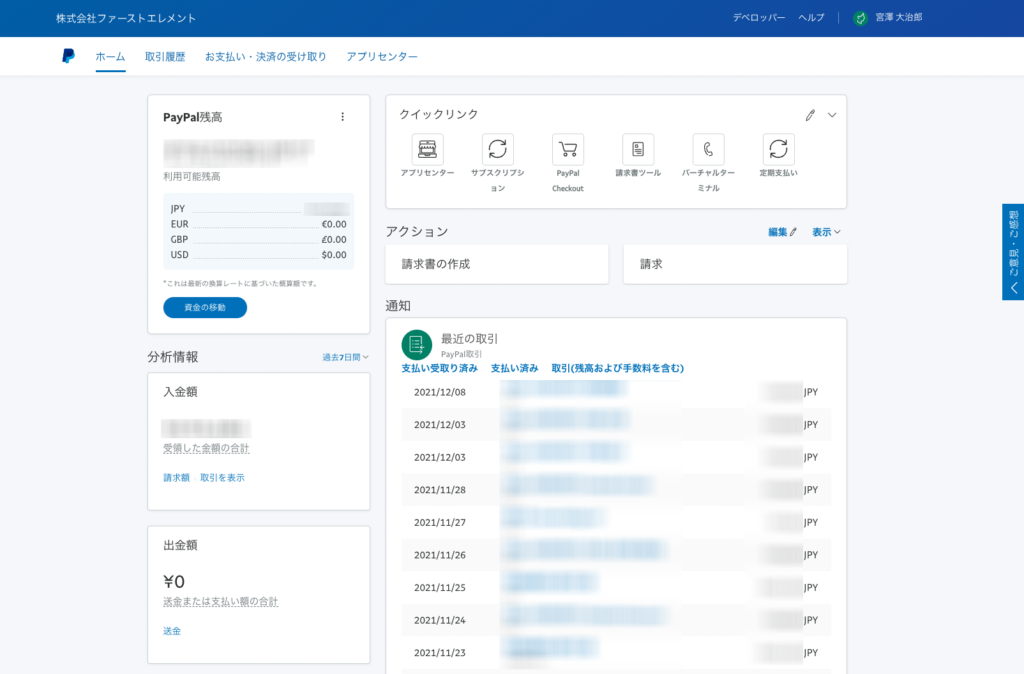Viewport: 1024px width, 674px height.
Task: Open the 表示 dropdown in アクション
Action: click(x=826, y=232)
